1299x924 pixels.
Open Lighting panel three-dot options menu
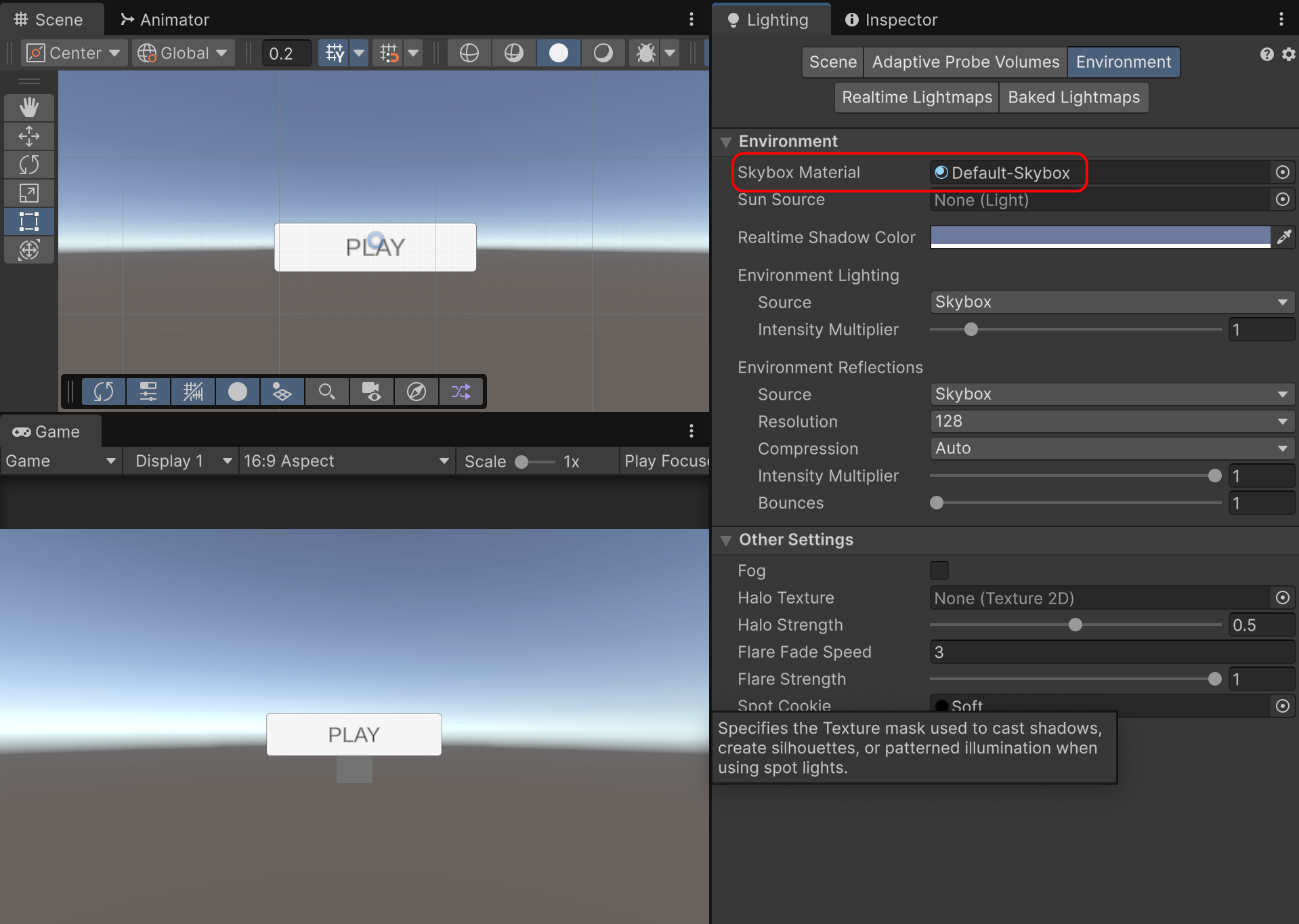tap(1281, 20)
